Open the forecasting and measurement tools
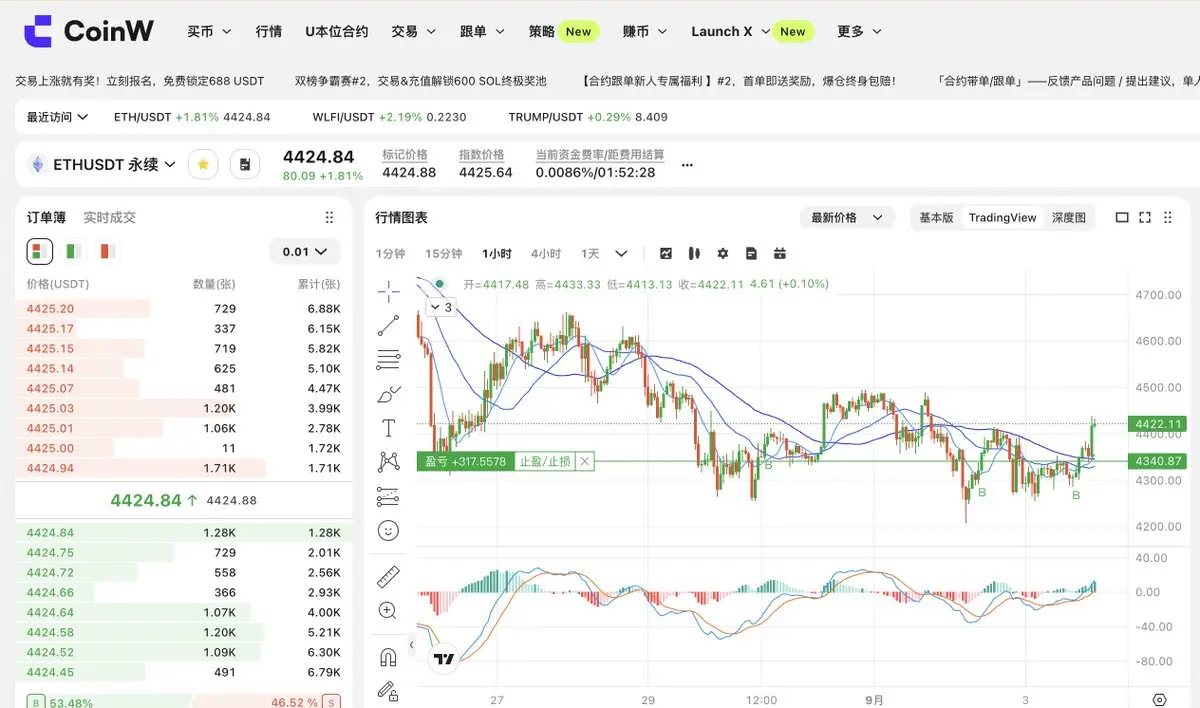Screen dimensions: 1200x708 tap(388, 496)
